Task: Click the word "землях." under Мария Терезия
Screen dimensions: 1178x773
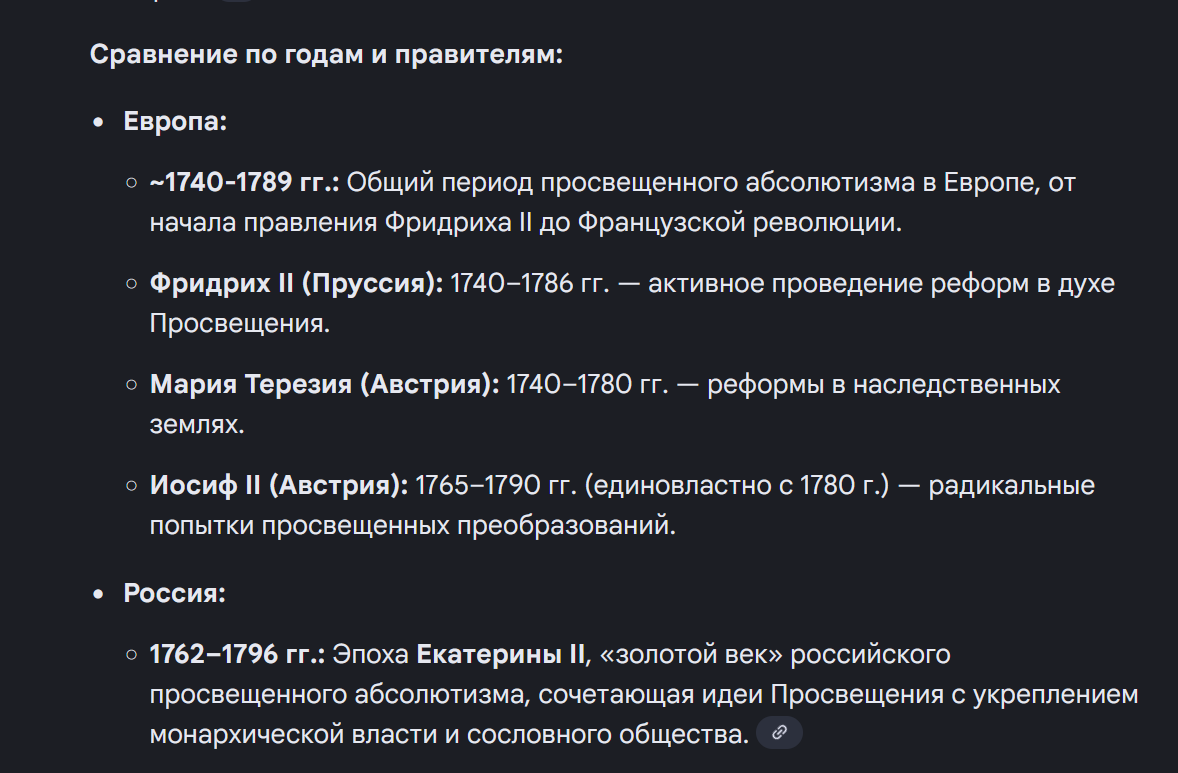Action: coord(197,424)
